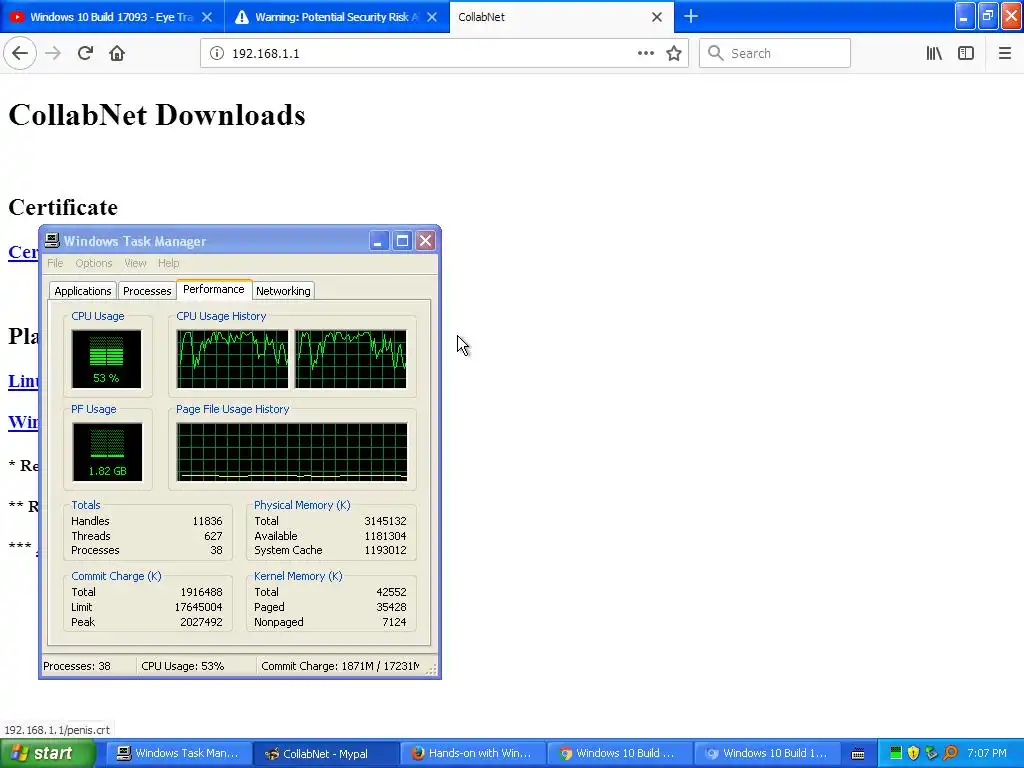
Task: Switch to the Processes tab
Action: point(147,291)
